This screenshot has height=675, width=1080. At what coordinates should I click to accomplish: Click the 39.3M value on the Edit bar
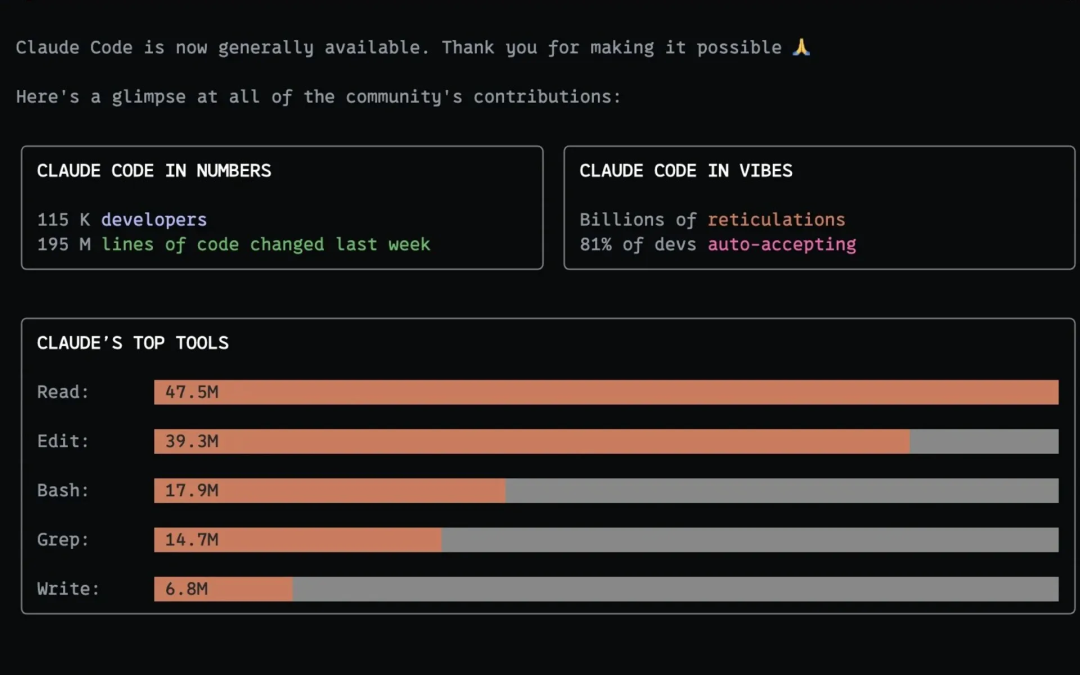191,441
